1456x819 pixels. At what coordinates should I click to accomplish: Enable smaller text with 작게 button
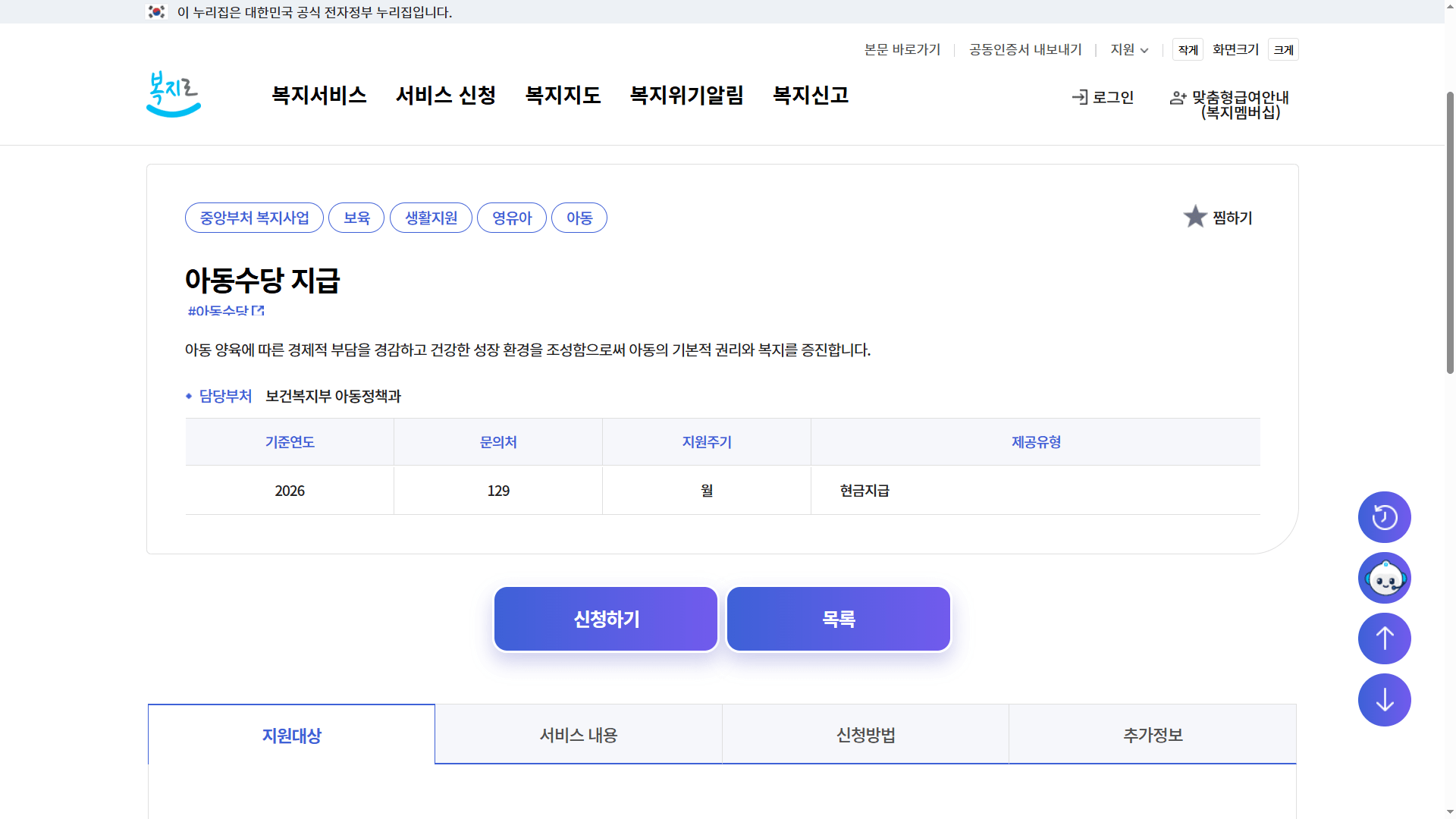(1187, 49)
